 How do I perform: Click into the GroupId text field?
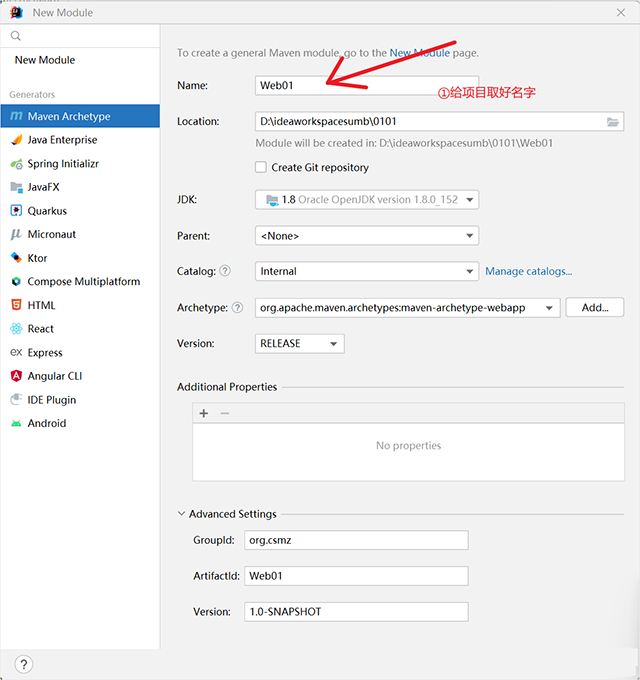[356, 540]
